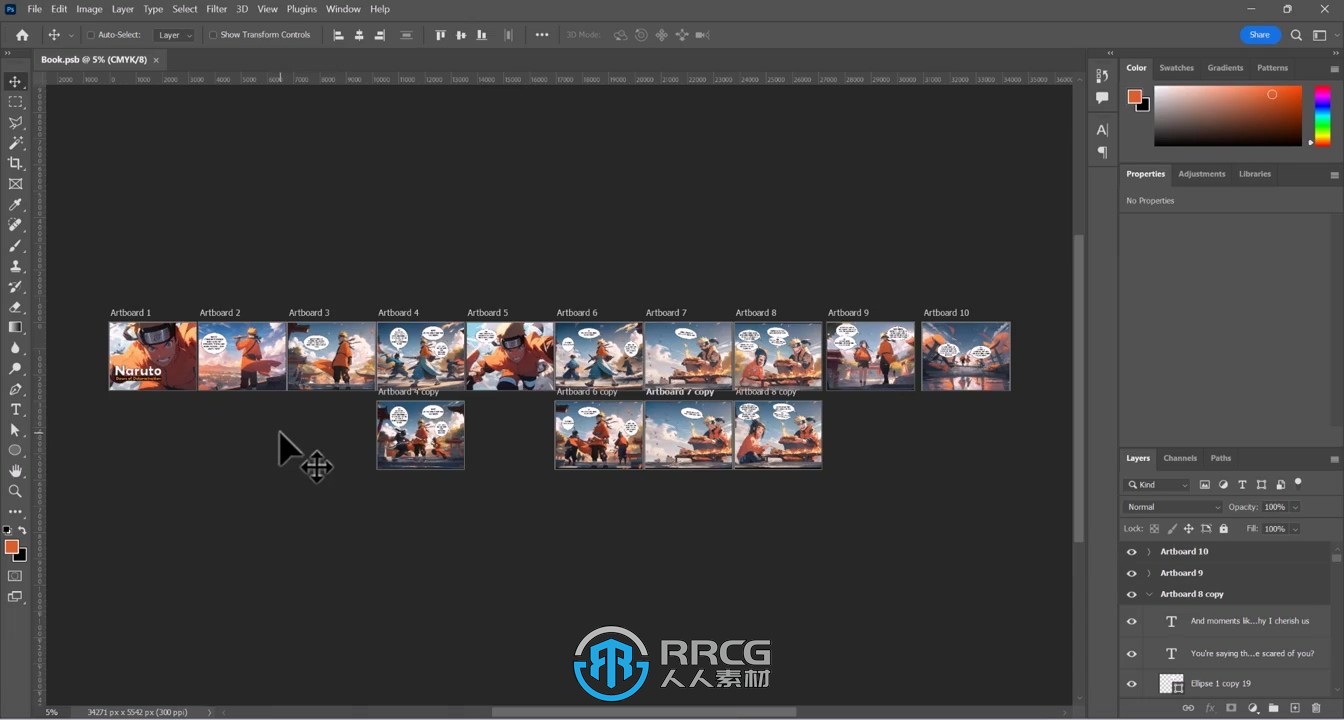This screenshot has width=1344, height=720.
Task: Select the Gradient tool
Action: tap(15, 327)
